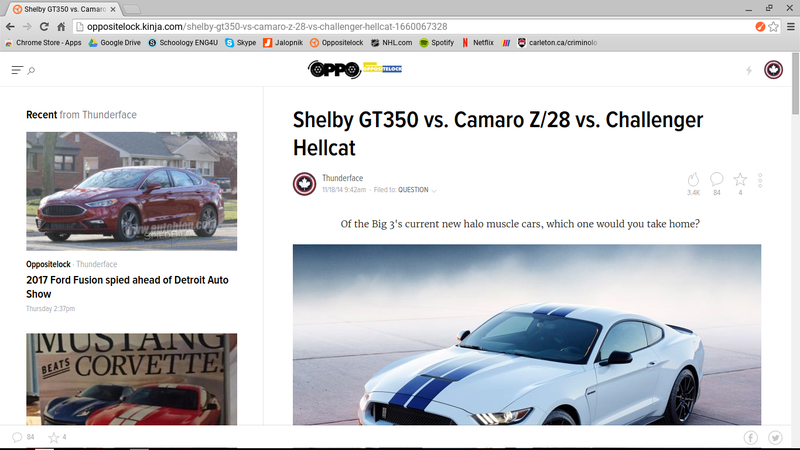Open the article's three-dot options menu
The width and height of the screenshot is (800, 450).
click(760, 180)
